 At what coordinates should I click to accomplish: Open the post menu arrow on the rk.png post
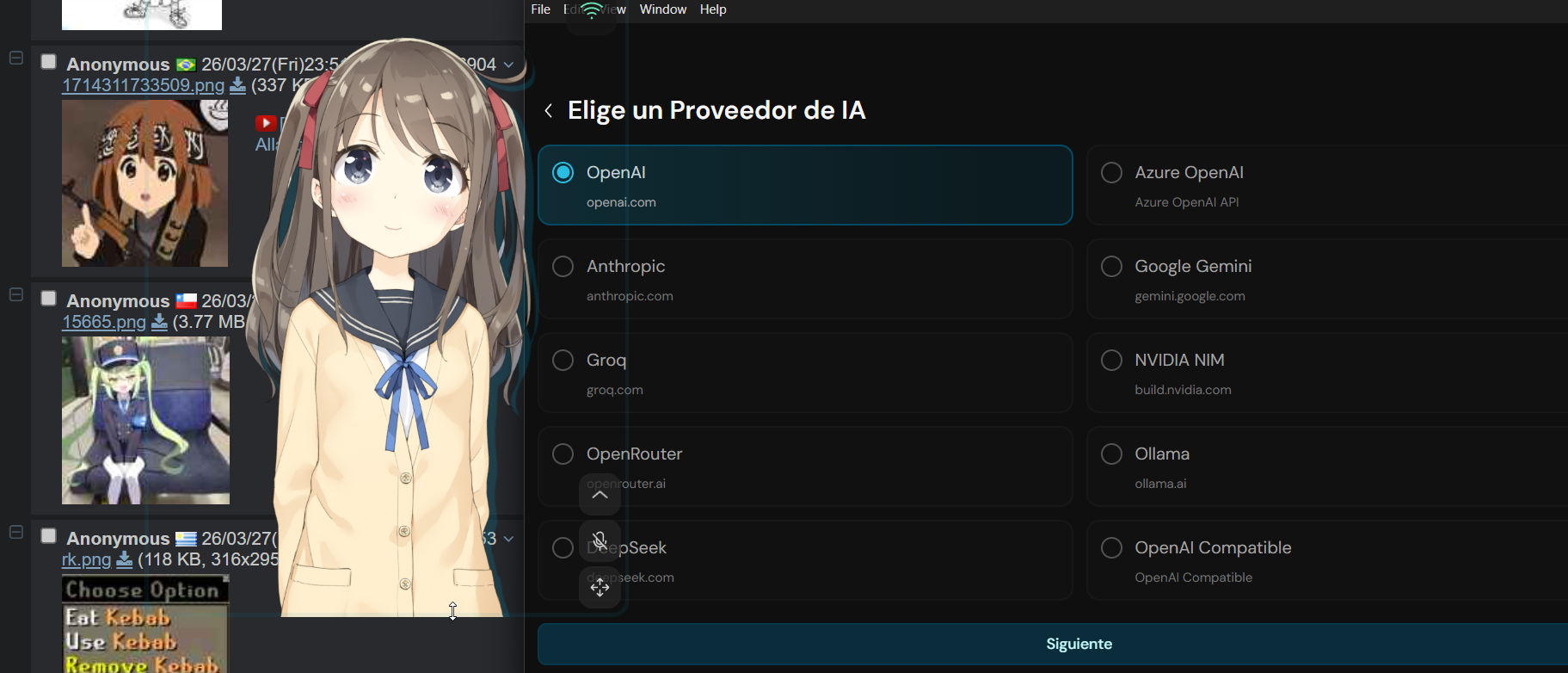pyautogui.click(x=508, y=539)
